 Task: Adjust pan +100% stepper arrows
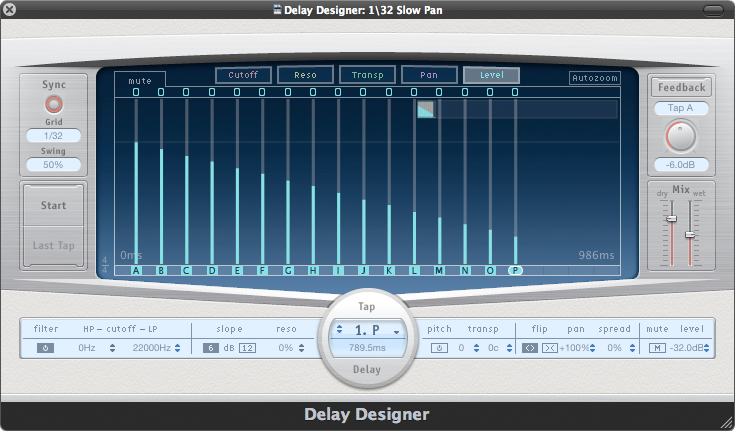click(x=592, y=348)
